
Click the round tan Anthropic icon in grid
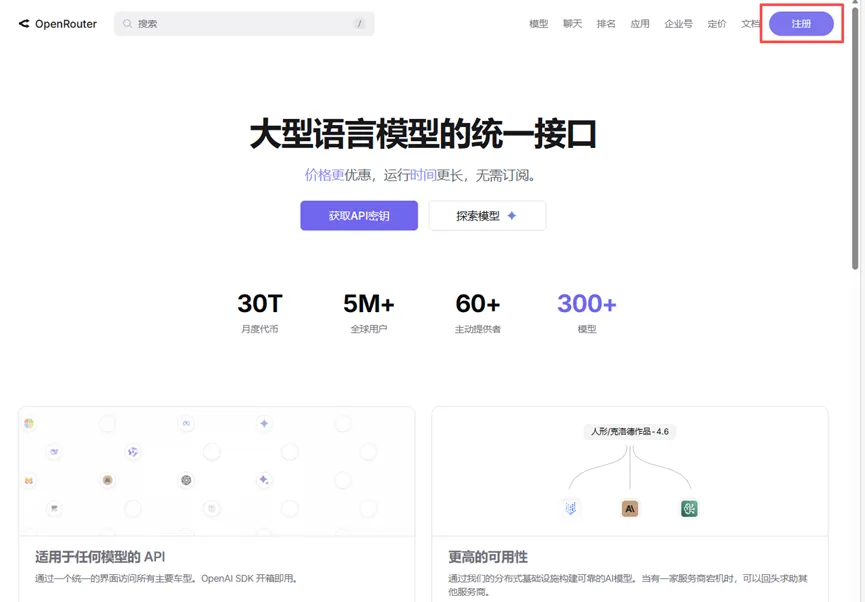click(108, 480)
